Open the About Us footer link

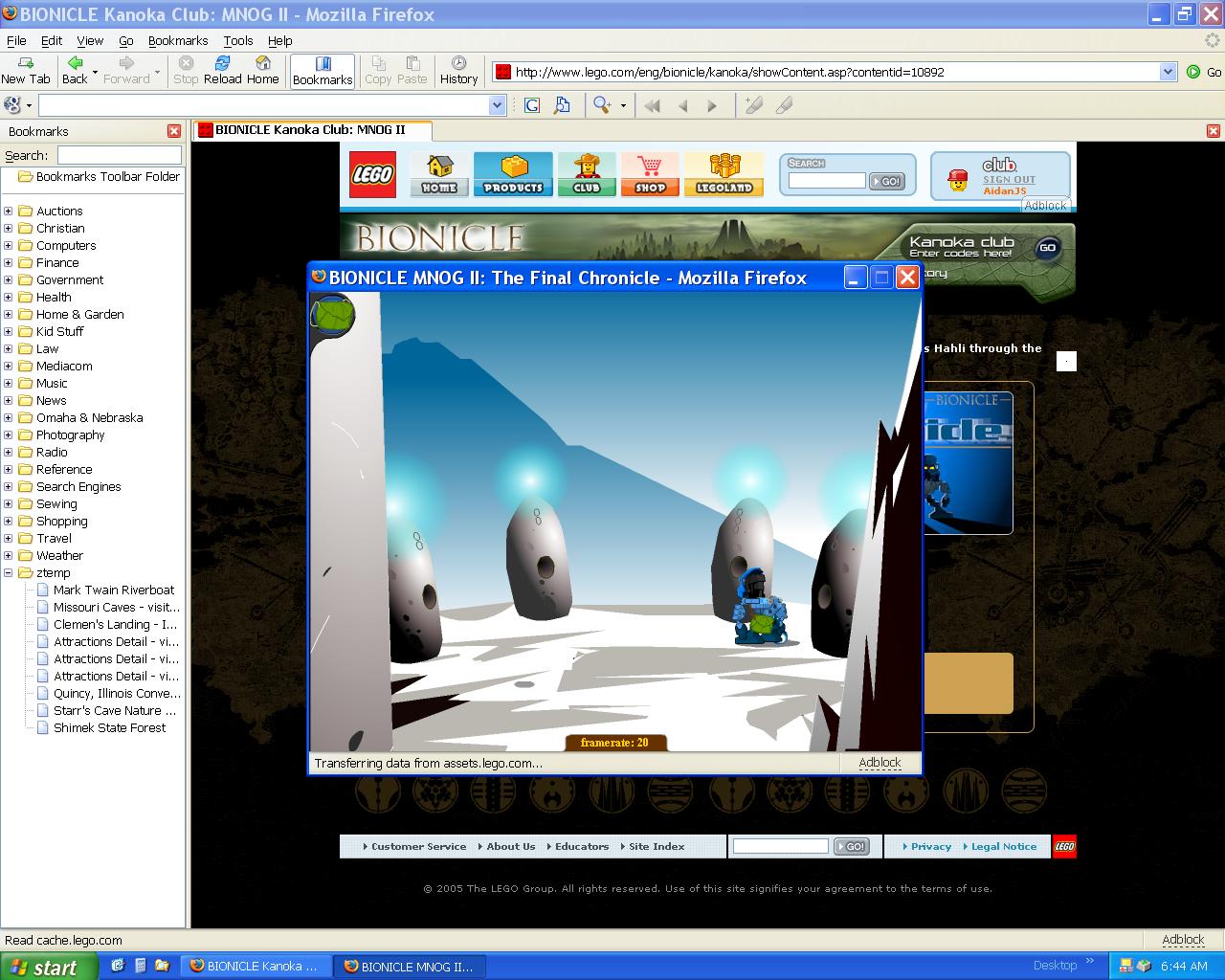(x=510, y=846)
